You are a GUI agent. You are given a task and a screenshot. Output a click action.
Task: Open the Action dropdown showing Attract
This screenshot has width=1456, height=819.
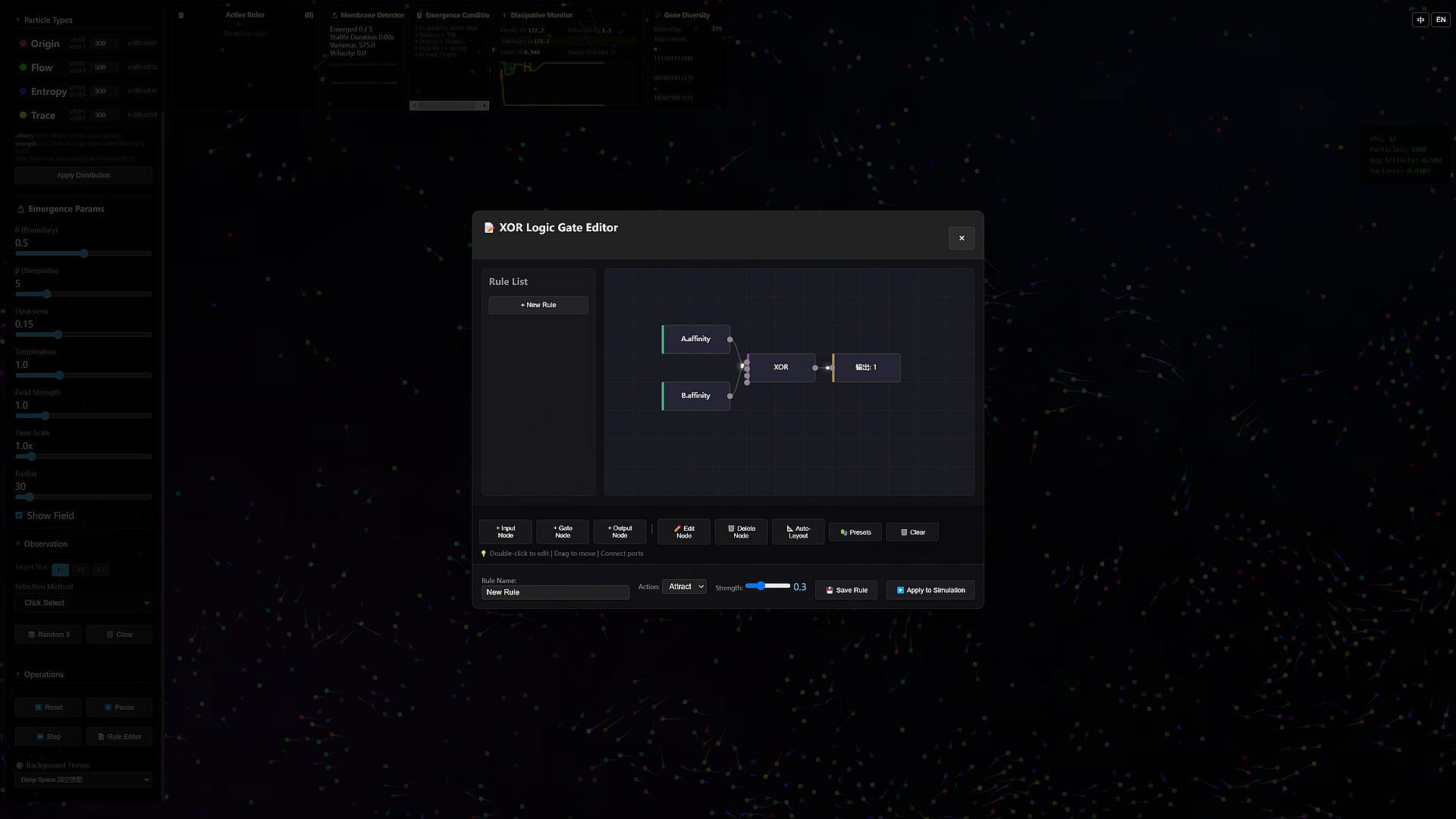[684, 586]
